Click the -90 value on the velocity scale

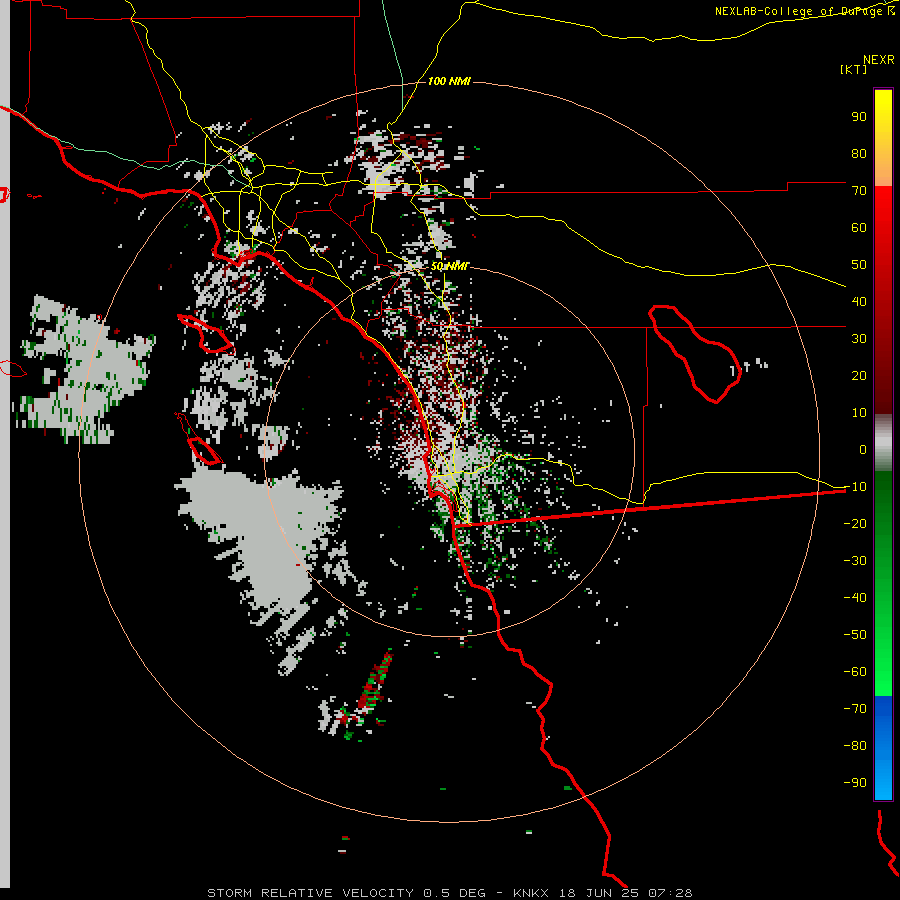pyautogui.click(x=855, y=782)
